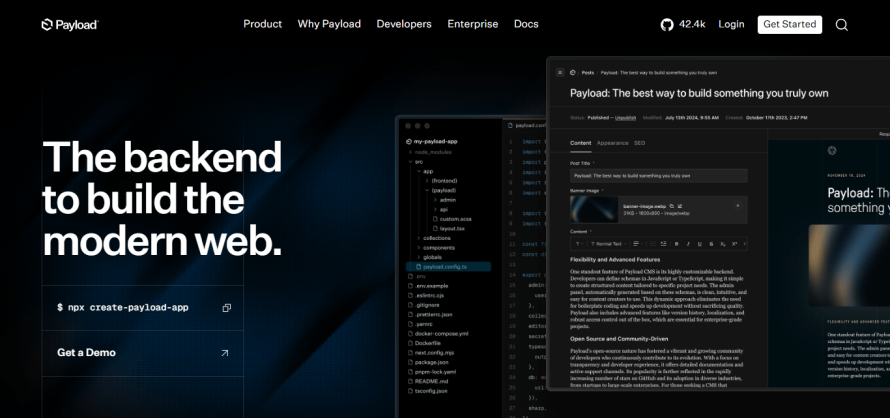Open .gitignore in the file tree
Image resolution: width=890 pixels, height=418 pixels.
(424, 304)
